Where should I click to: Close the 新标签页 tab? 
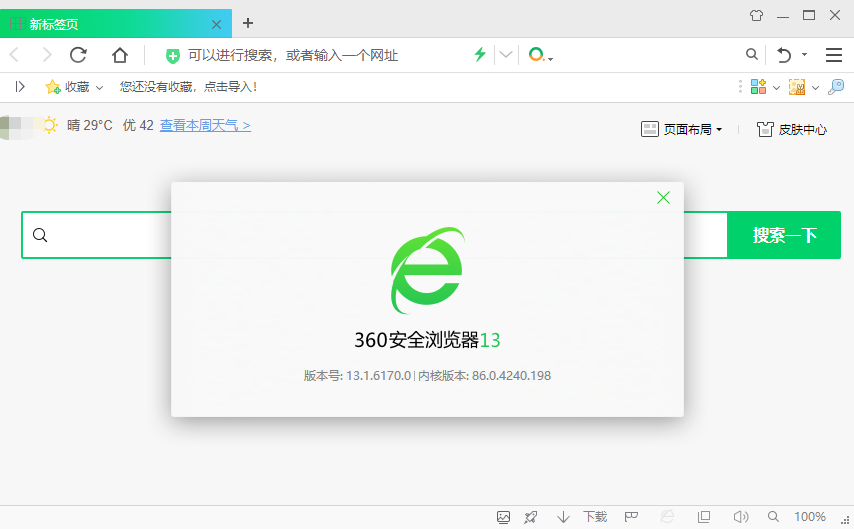216,25
